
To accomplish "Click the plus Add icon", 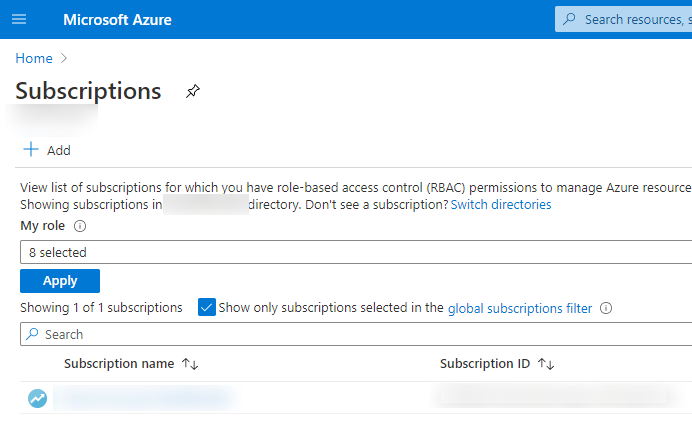I will coord(31,150).
